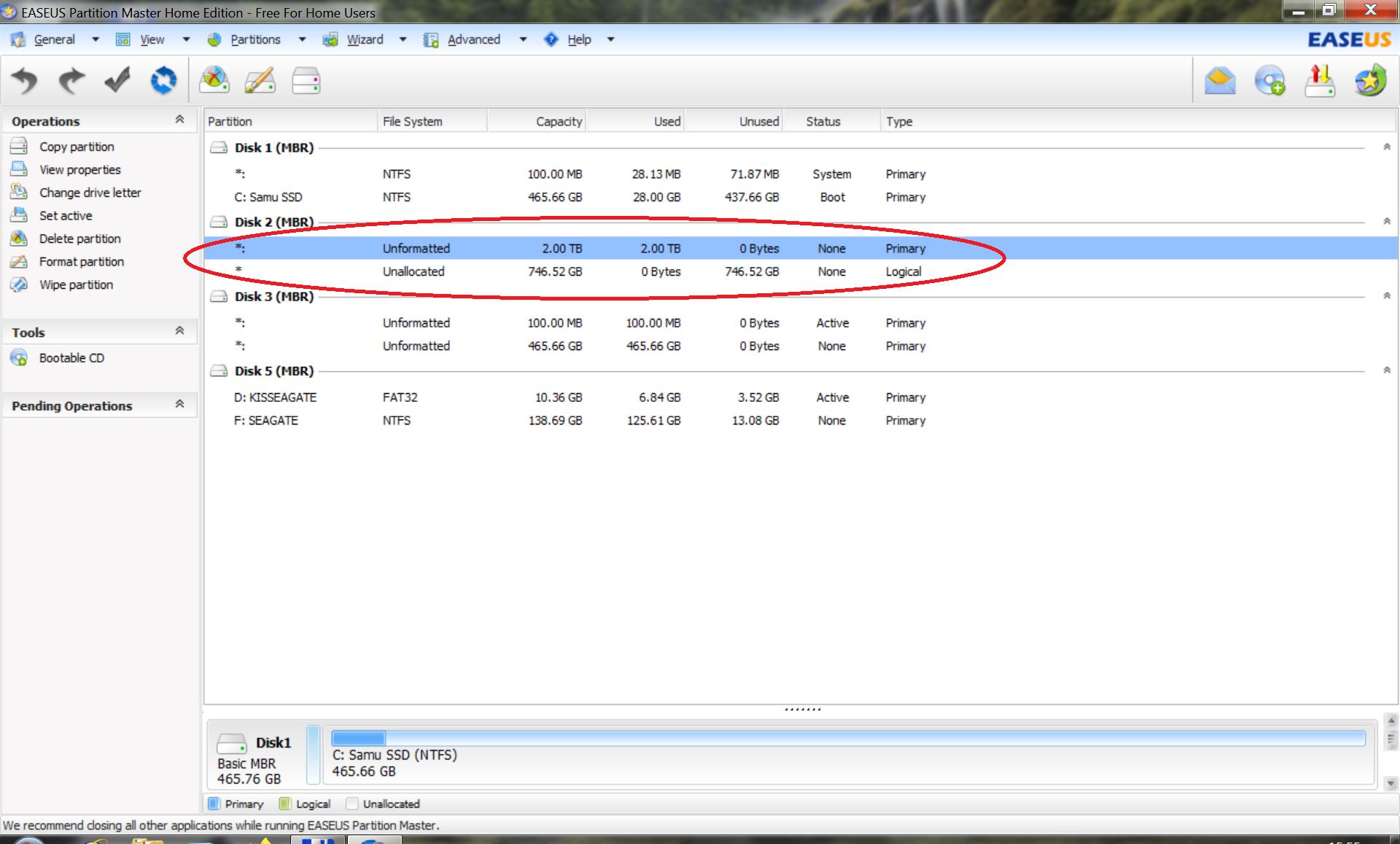
Task: Expand the Advanced menu dropdown arrow
Action: click(x=523, y=39)
